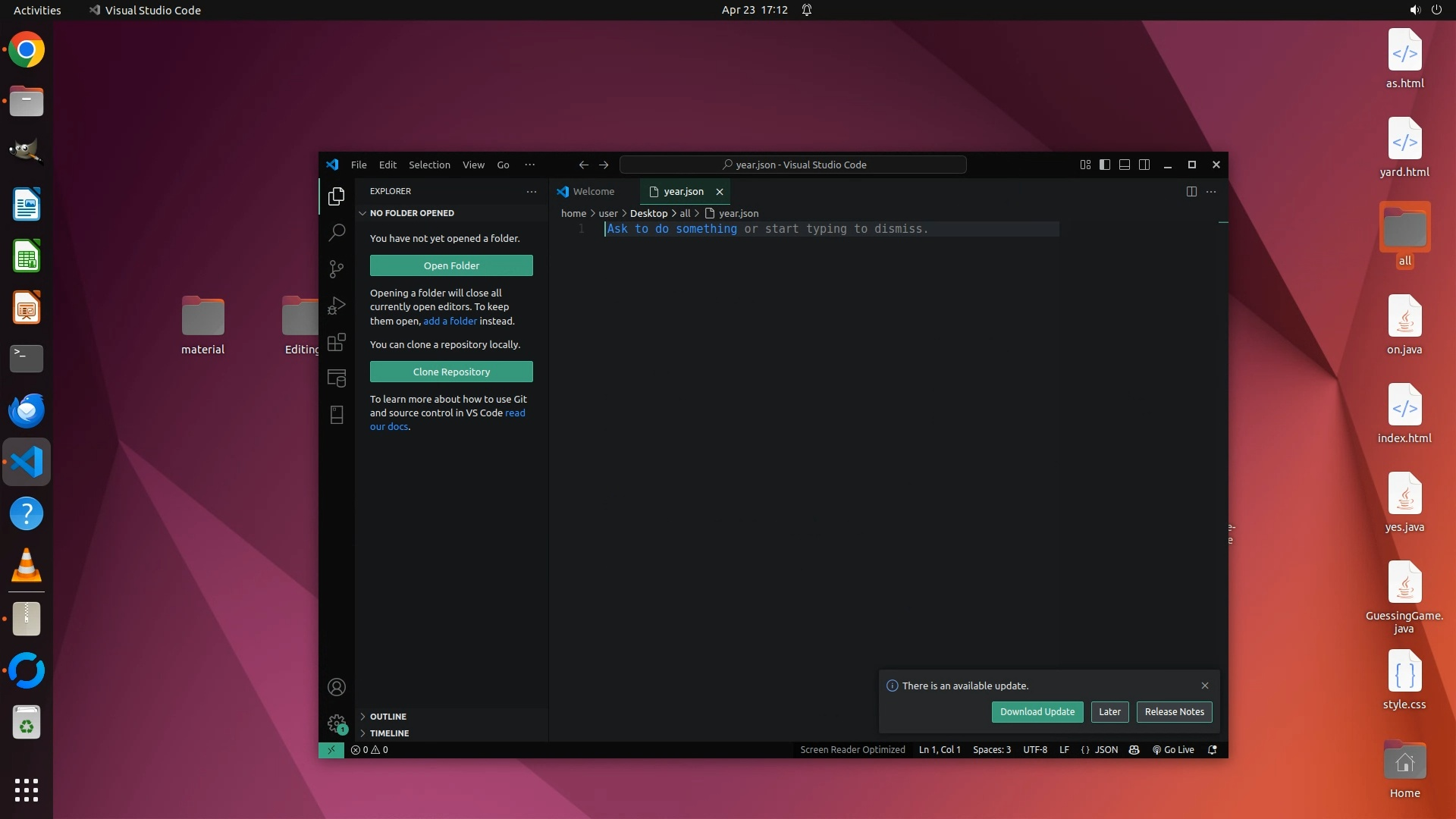
Task: Expand the Timeline section
Action: coord(389,733)
